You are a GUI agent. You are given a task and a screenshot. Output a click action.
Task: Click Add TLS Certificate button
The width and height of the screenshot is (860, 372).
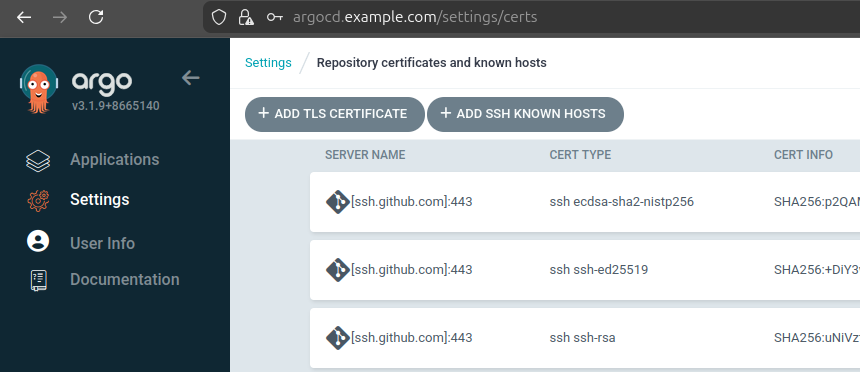[335, 114]
